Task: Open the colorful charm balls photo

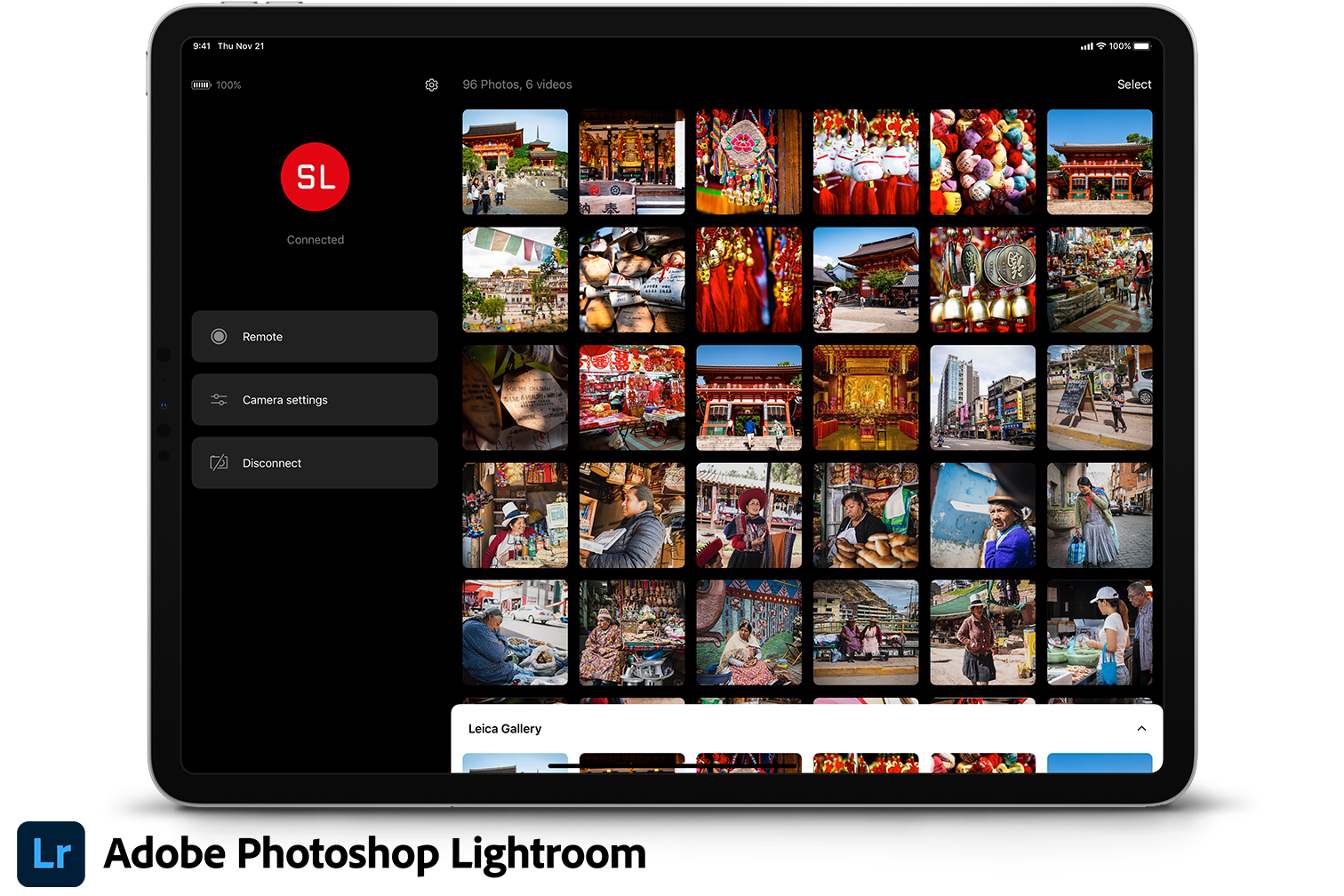Action: [982, 162]
